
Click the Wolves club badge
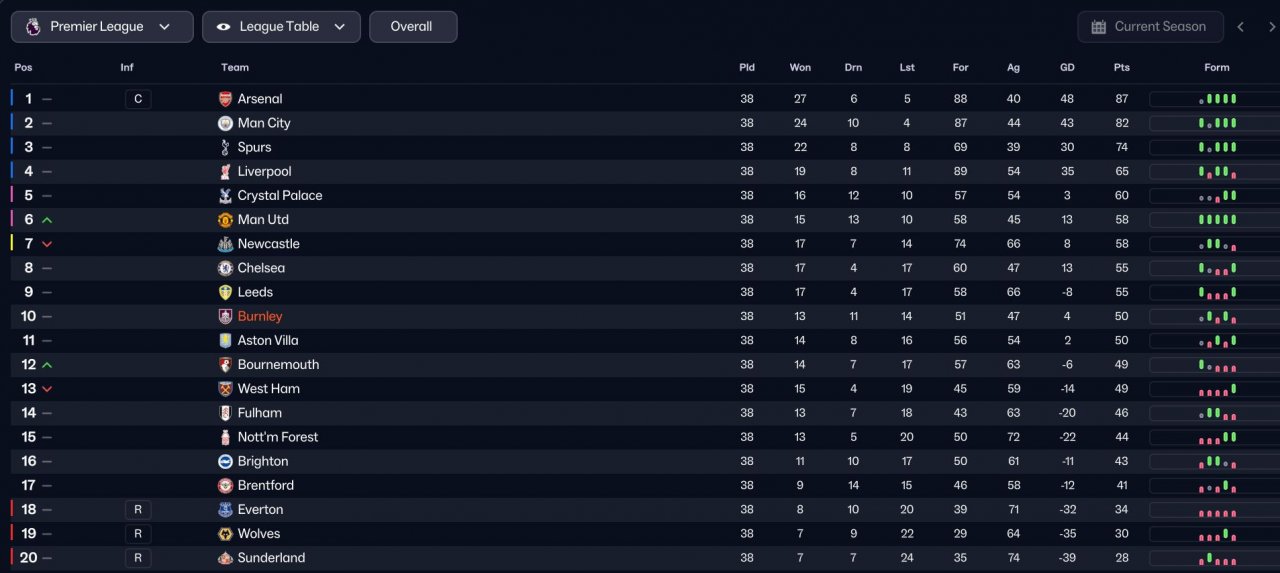tap(225, 534)
